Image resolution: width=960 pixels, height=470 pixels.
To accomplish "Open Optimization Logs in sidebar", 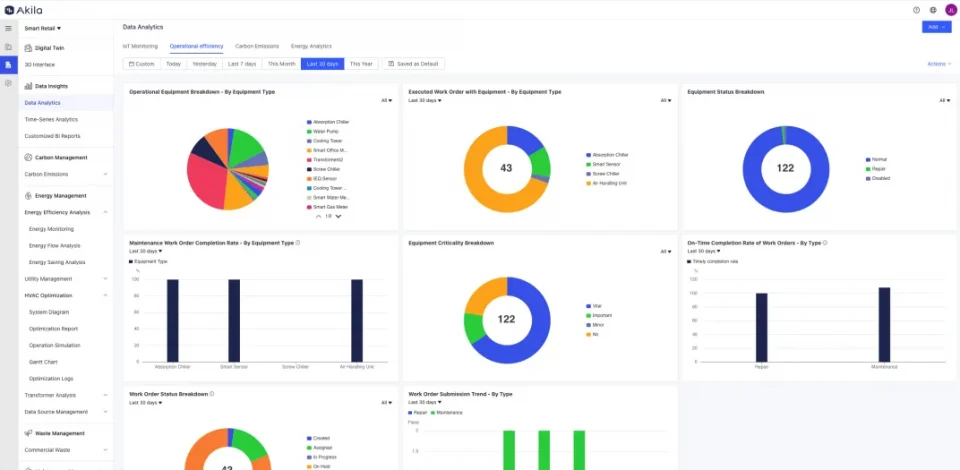I will pyautogui.click(x=51, y=378).
